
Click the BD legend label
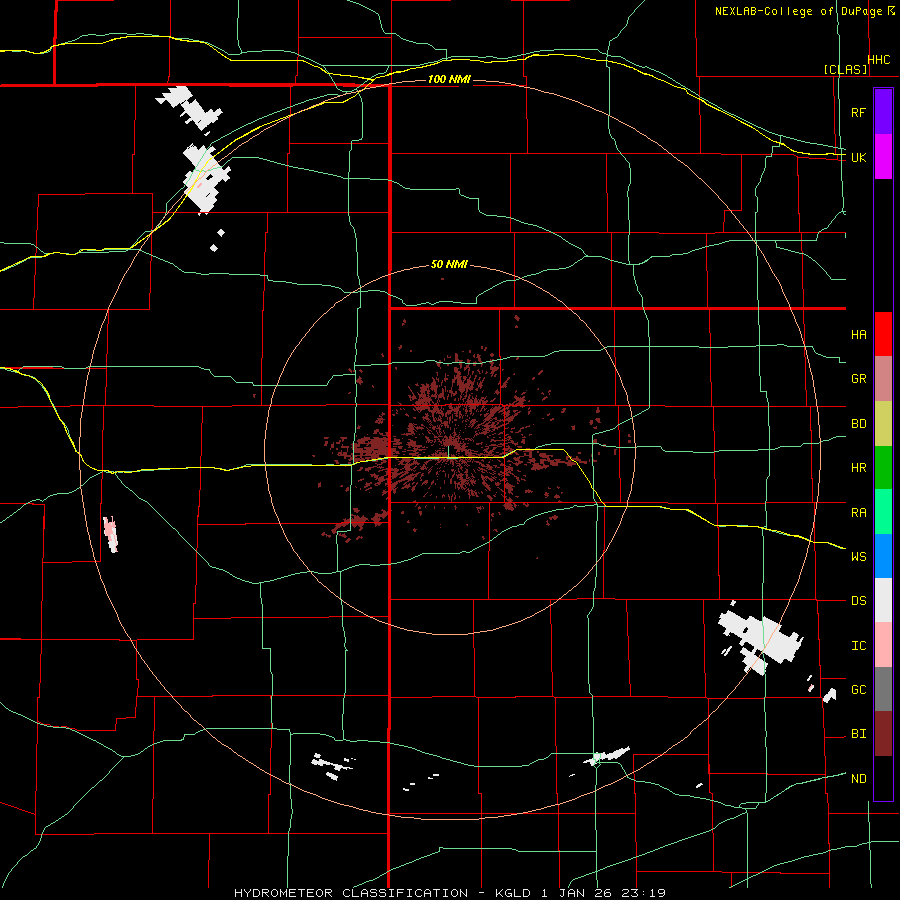(x=858, y=424)
